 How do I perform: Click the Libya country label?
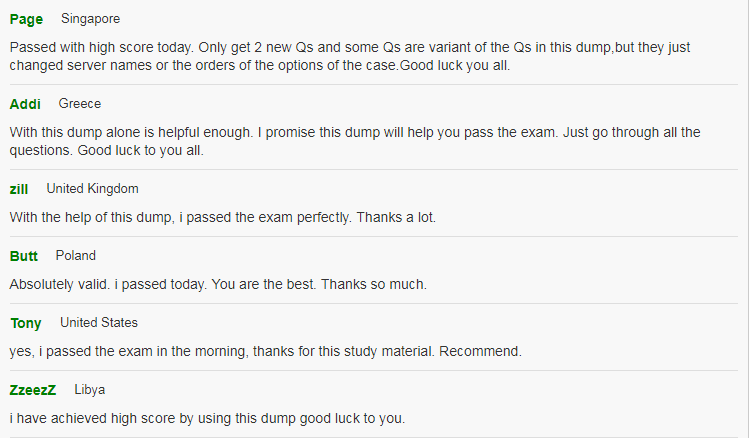(x=89, y=390)
